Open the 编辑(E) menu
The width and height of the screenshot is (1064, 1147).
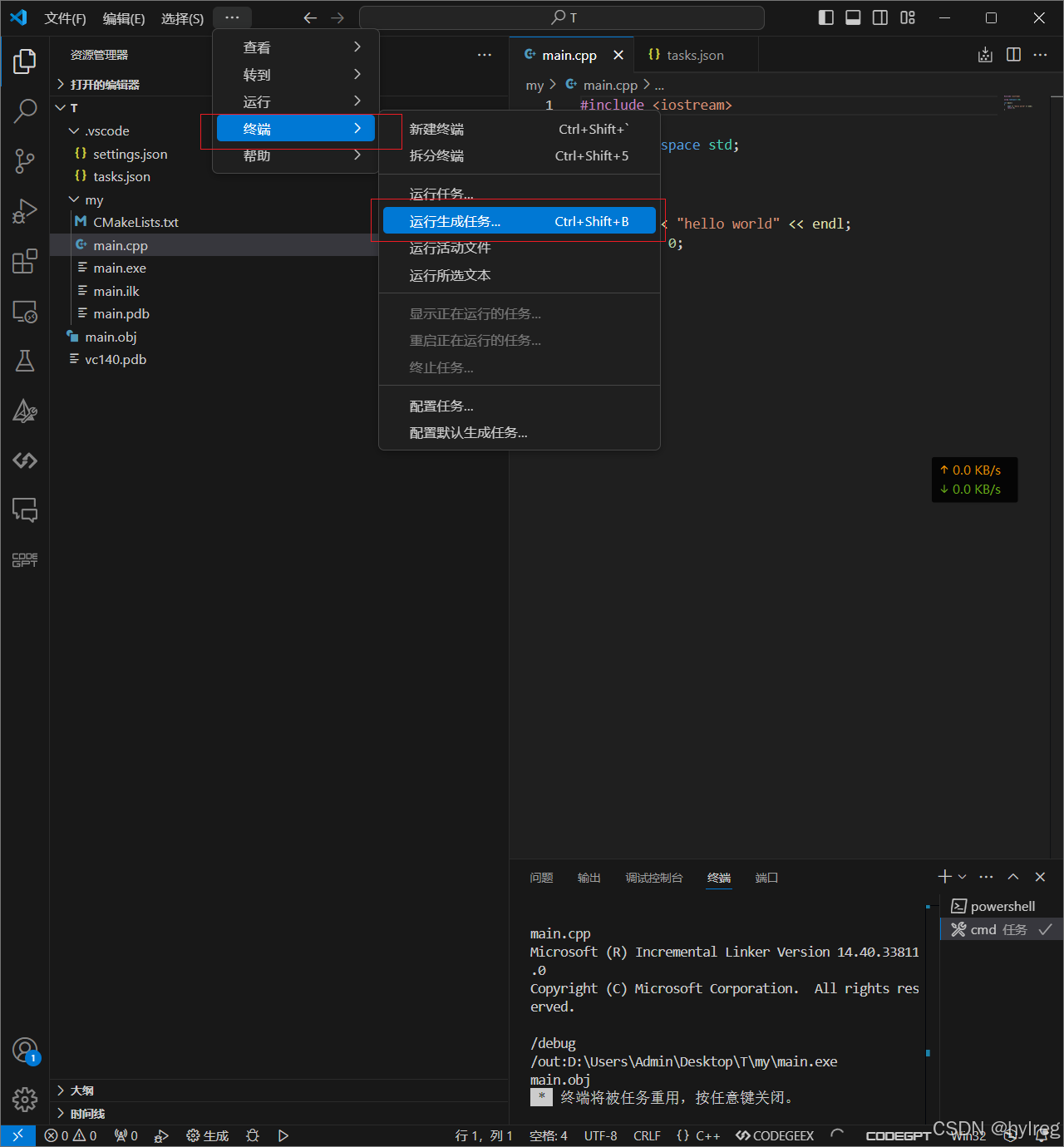click(x=124, y=18)
